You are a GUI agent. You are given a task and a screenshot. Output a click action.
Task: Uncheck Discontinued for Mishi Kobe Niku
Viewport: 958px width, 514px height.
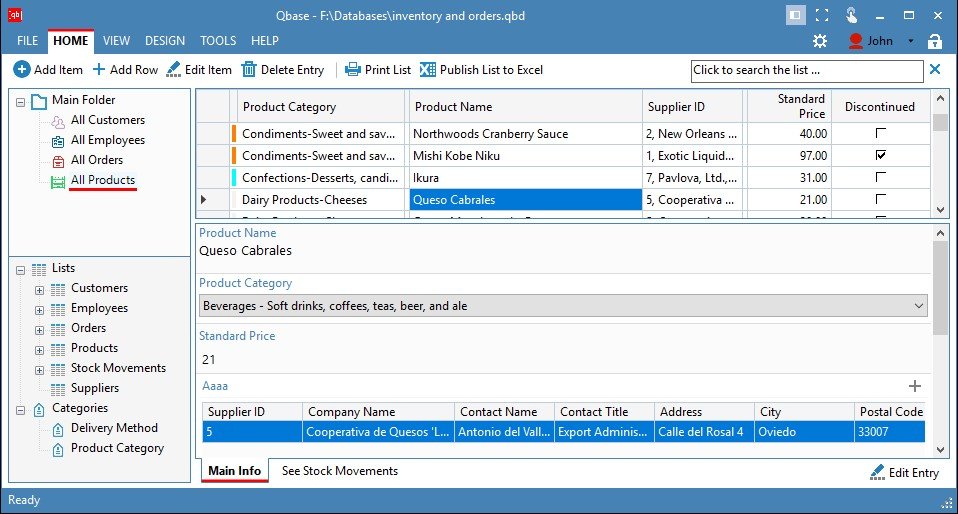click(880, 155)
